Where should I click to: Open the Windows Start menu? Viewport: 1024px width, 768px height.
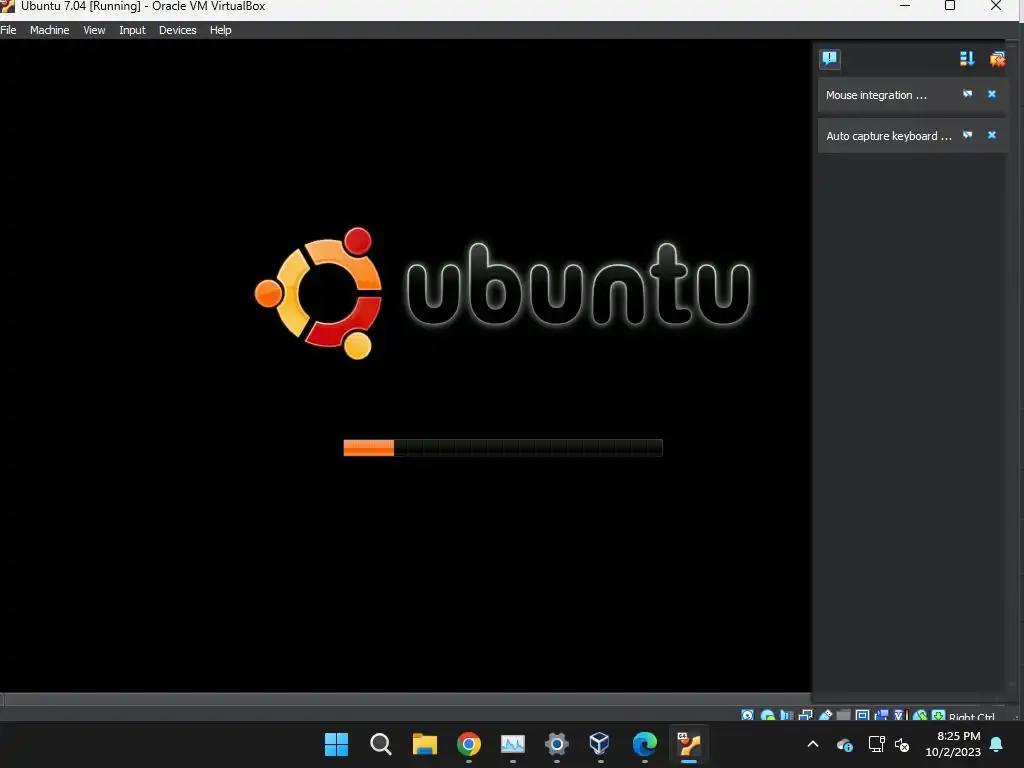(336, 744)
